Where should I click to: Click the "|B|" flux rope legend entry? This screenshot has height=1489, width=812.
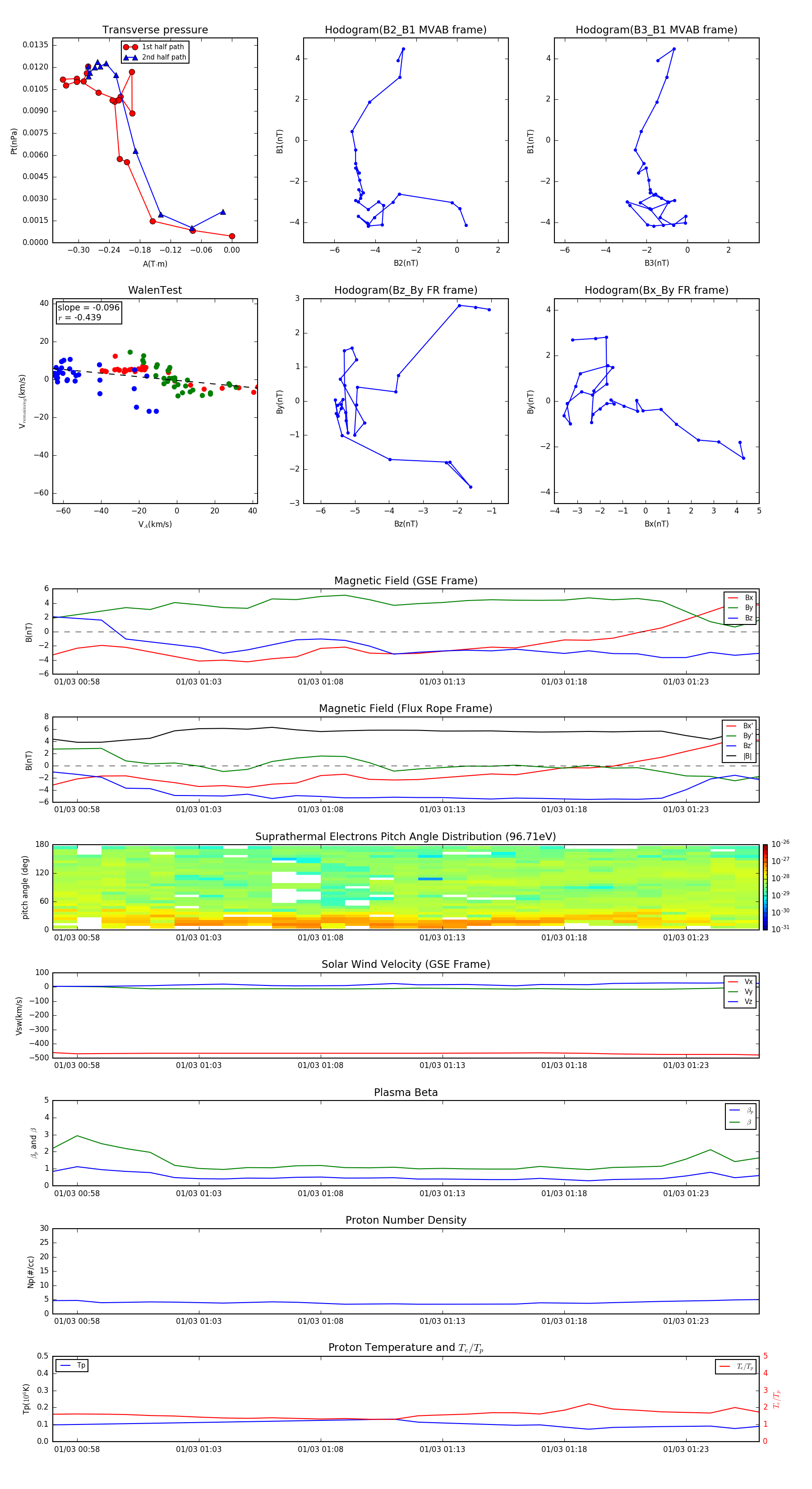[740, 756]
